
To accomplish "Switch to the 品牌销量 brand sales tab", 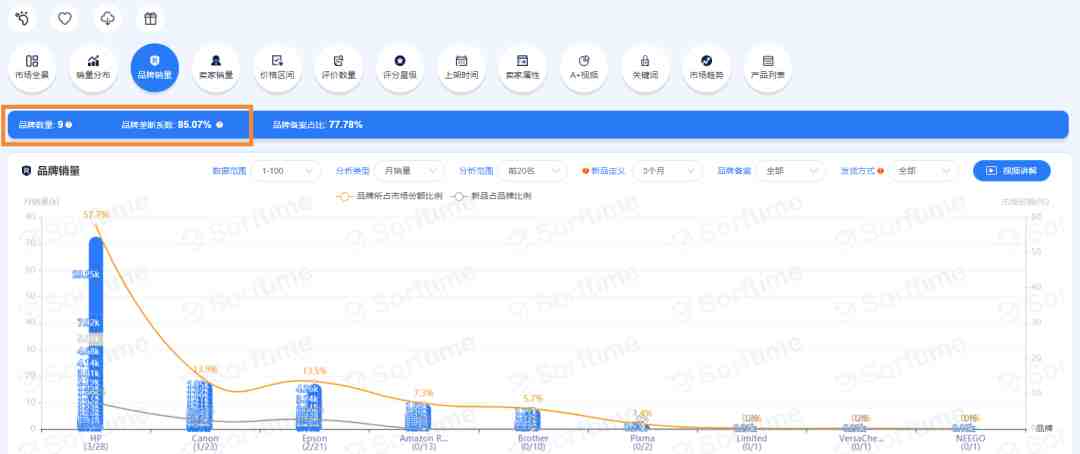I will click(x=154, y=68).
